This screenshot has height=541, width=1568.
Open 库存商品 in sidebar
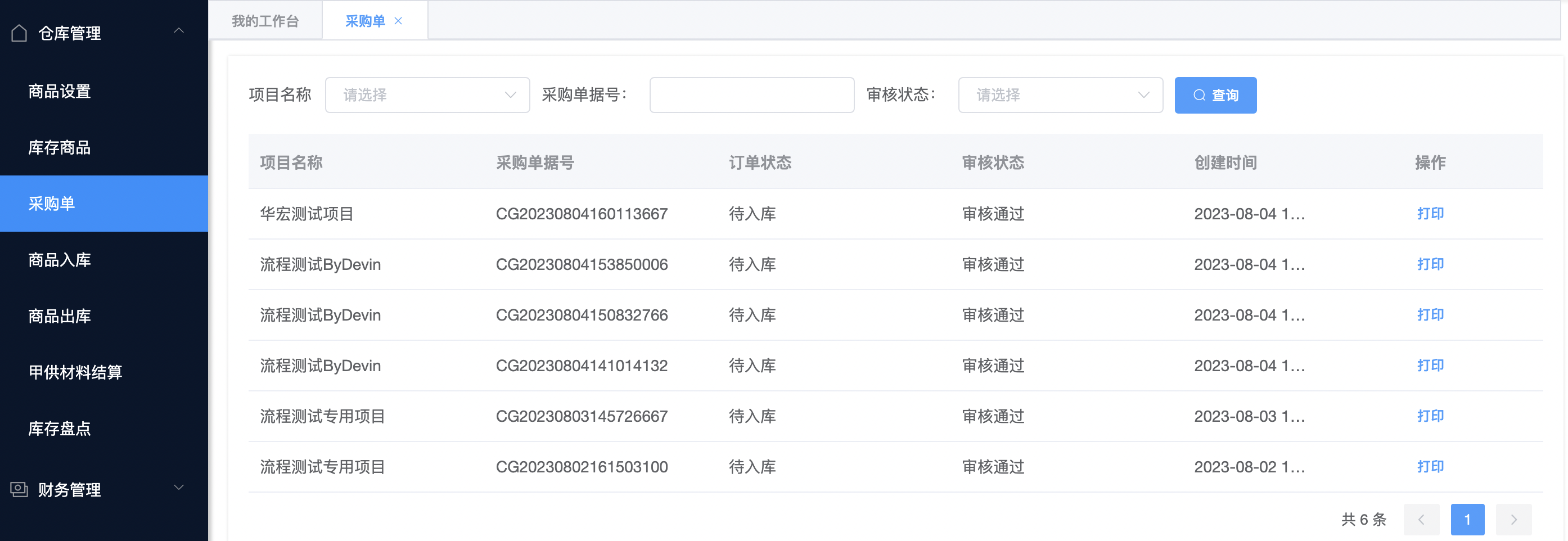tap(104, 147)
